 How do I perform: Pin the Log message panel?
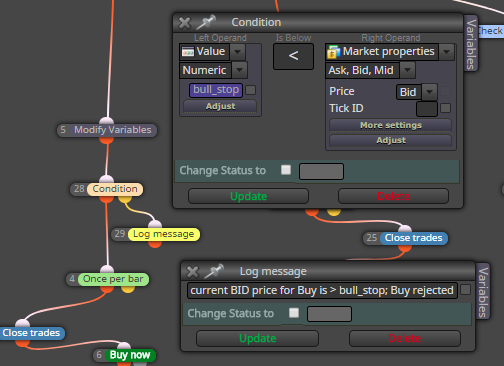point(214,271)
